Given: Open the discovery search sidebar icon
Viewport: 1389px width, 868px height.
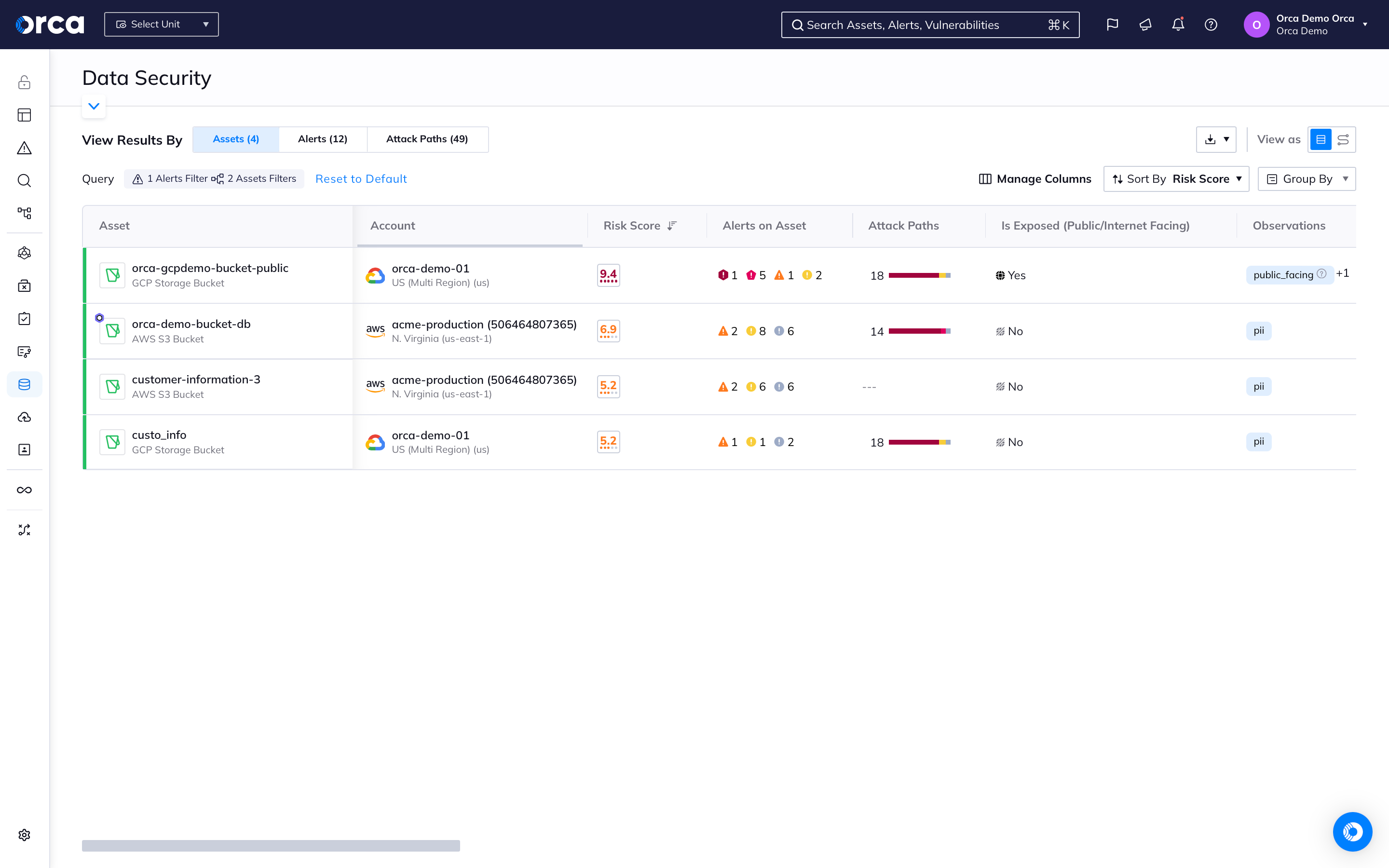Looking at the screenshot, I should (x=24, y=181).
